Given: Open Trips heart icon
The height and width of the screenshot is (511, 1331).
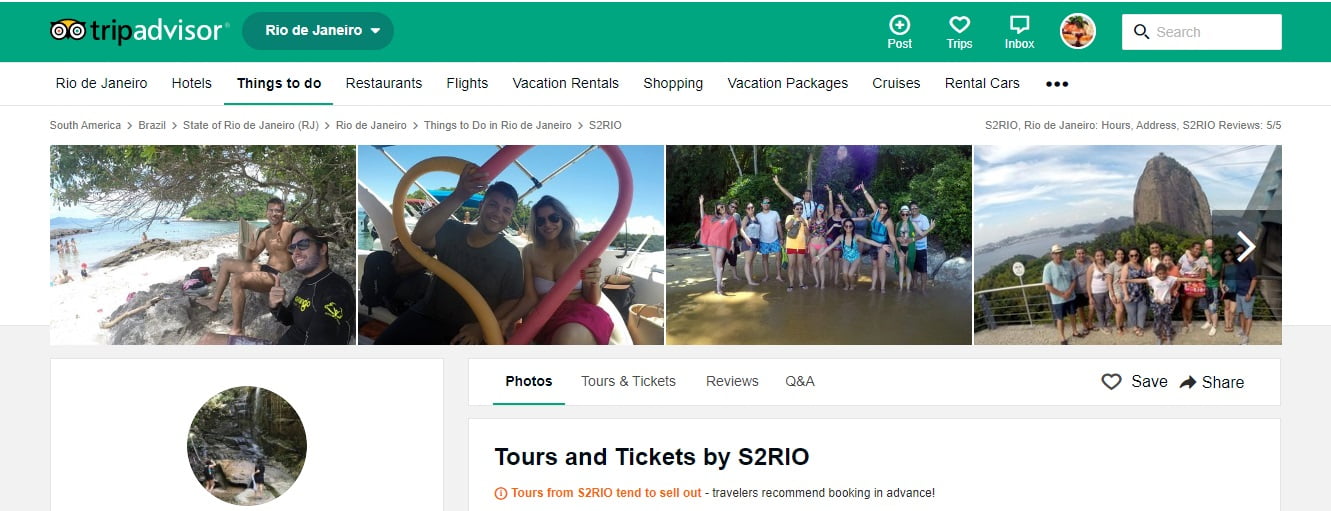Looking at the screenshot, I should click(959, 25).
